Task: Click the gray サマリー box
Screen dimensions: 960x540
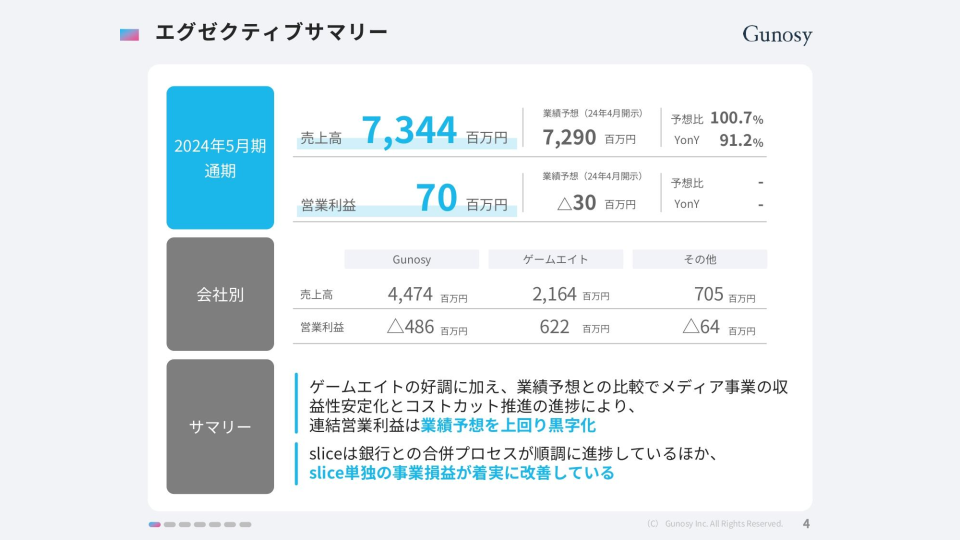Action: [220, 427]
